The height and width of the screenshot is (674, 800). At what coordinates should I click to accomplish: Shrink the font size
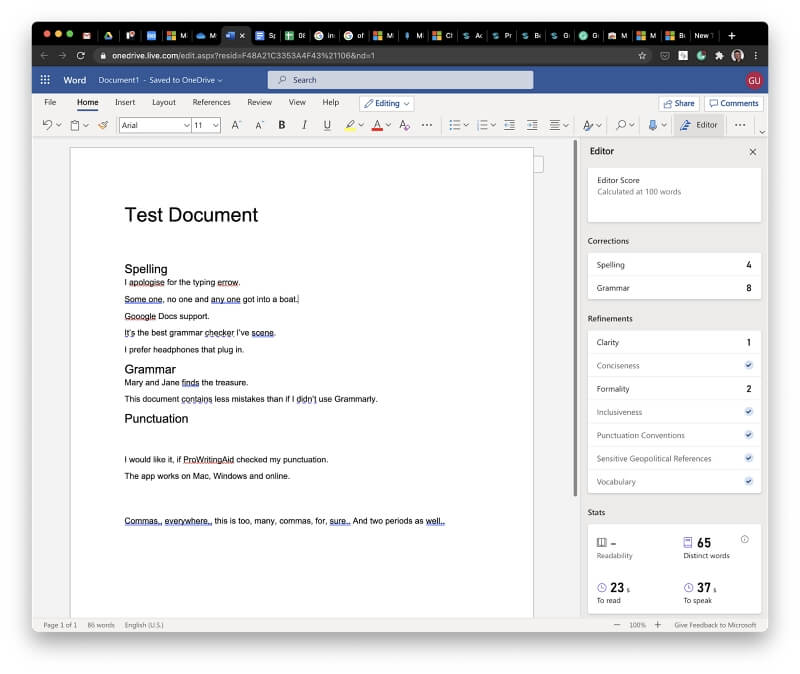[x=259, y=125]
